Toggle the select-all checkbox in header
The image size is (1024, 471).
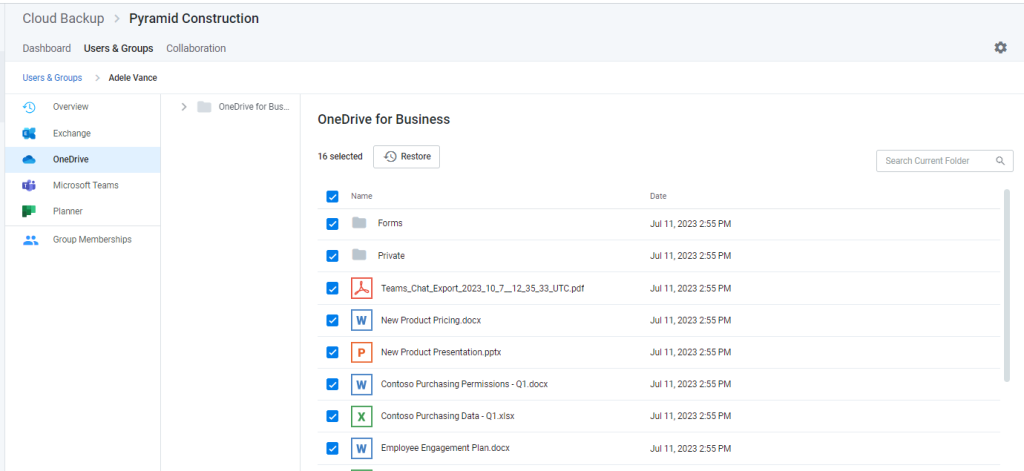332,197
